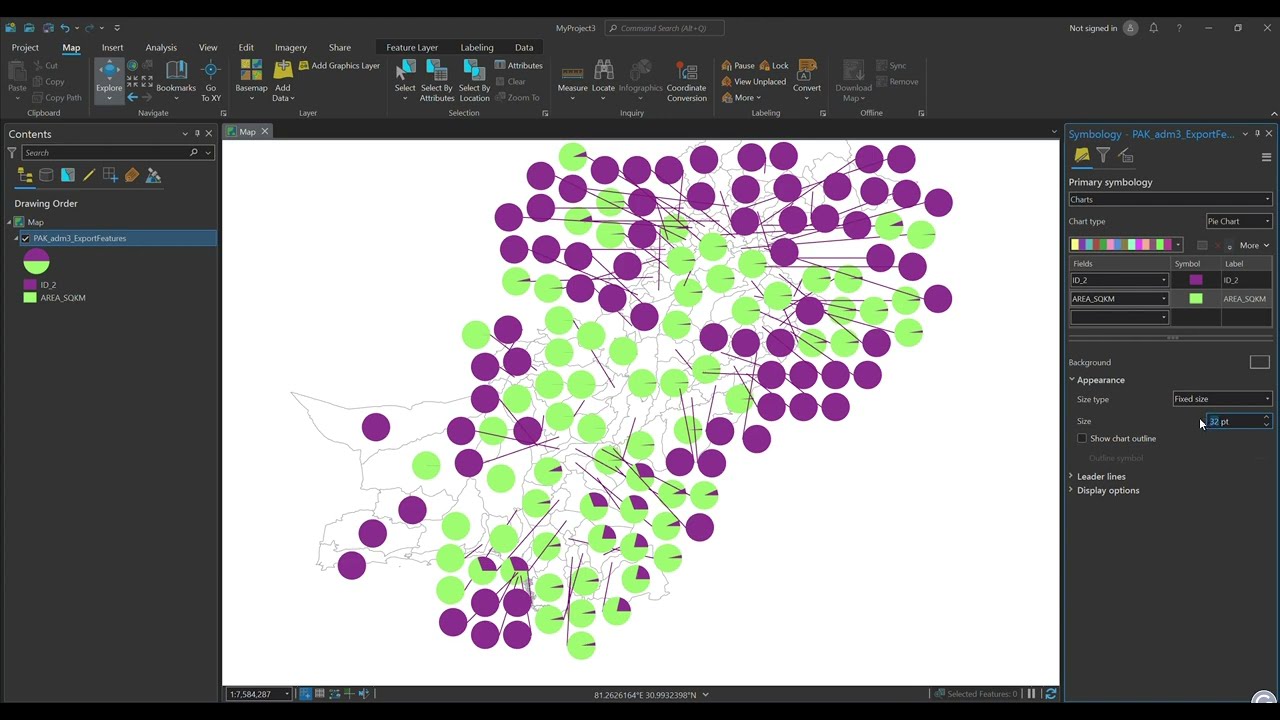Enable Show chart outline checkbox

click(x=1082, y=439)
